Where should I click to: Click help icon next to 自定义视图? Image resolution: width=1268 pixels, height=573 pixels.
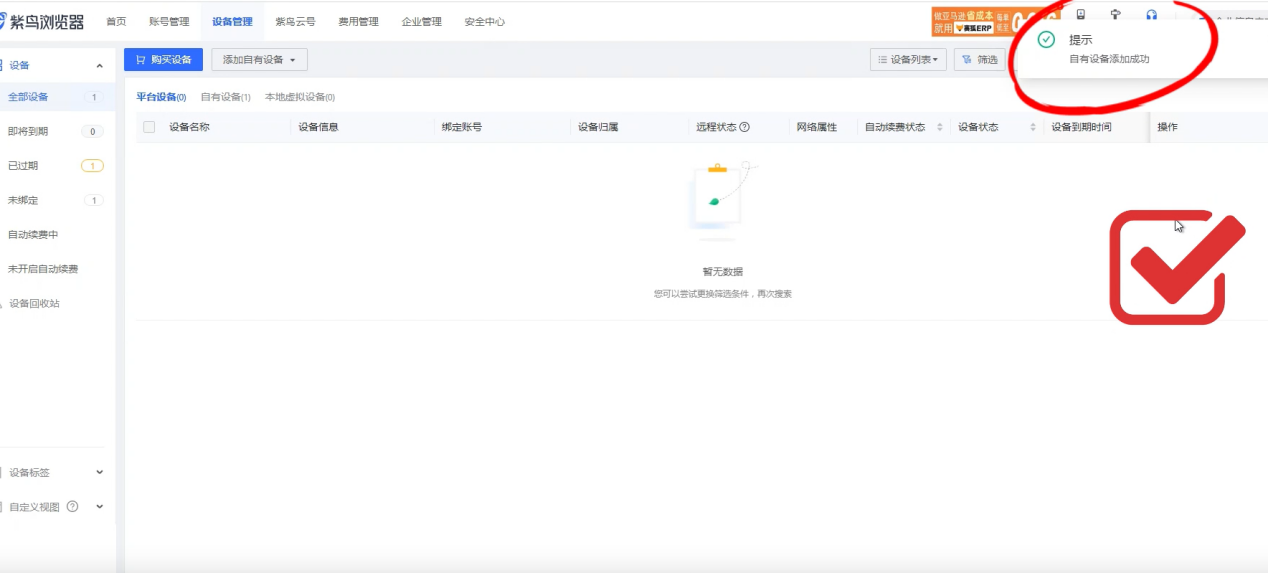[72, 507]
